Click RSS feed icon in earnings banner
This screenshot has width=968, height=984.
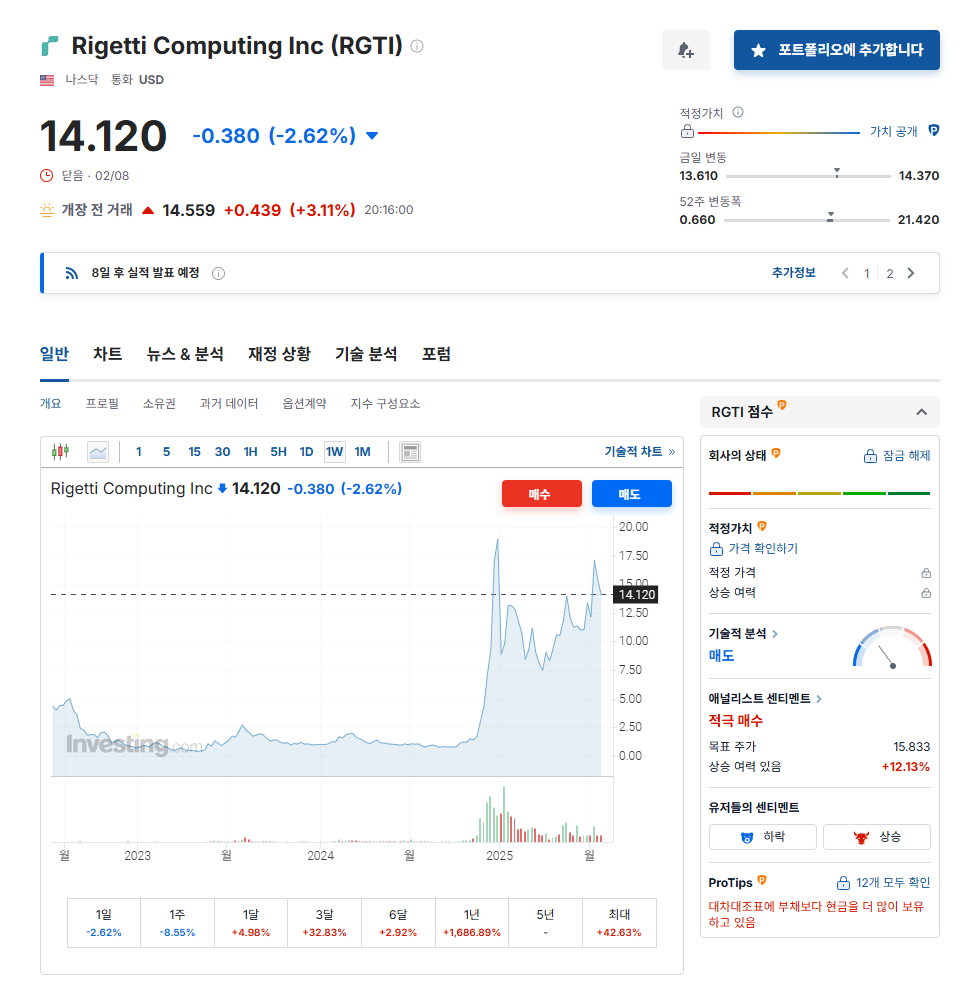tap(72, 273)
